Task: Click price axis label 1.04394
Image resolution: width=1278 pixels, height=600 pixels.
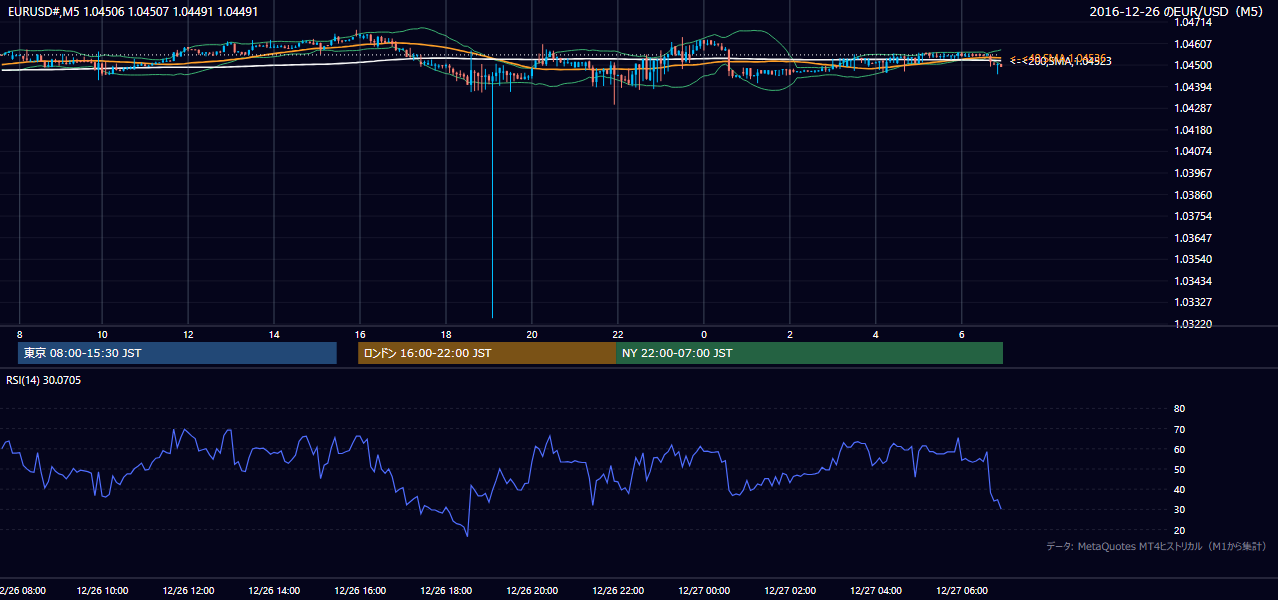Action: 1192,87
